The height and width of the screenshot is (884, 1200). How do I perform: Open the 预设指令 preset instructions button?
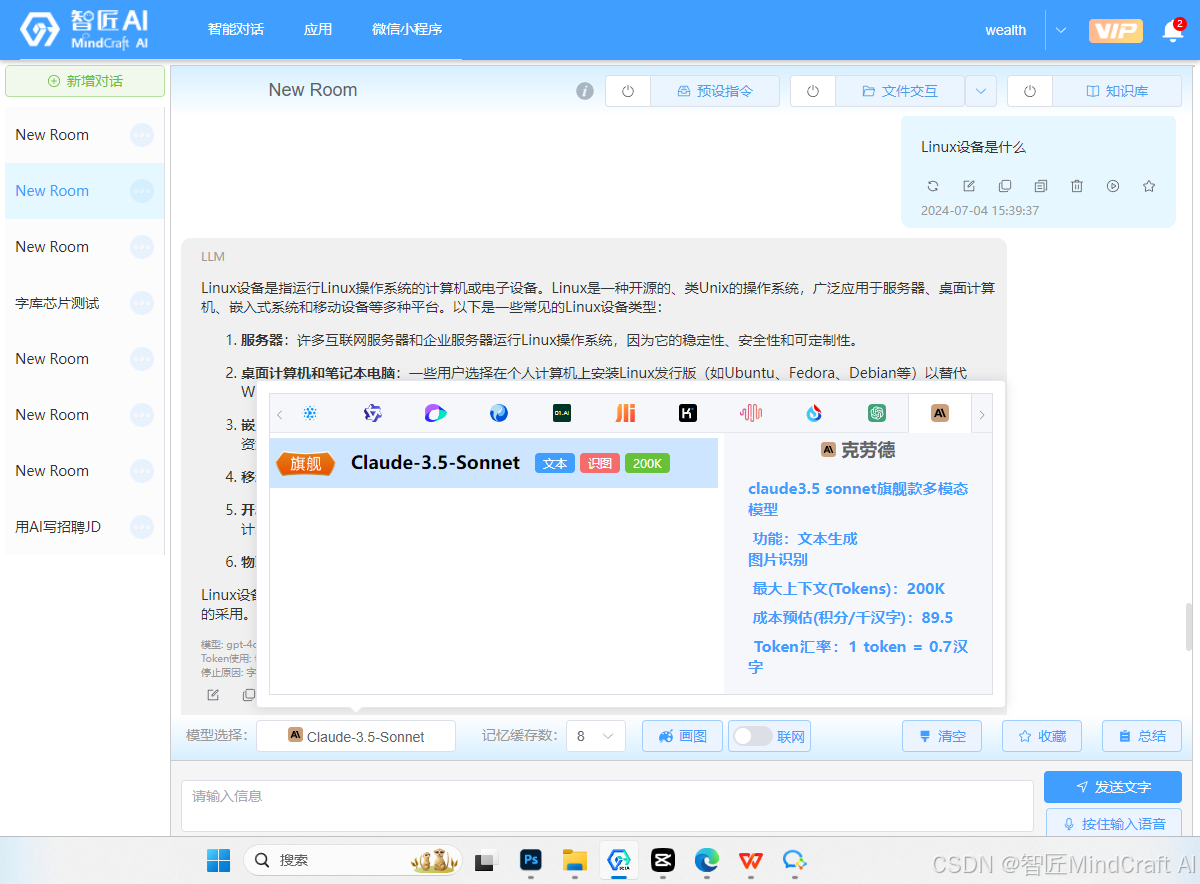click(715, 91)
